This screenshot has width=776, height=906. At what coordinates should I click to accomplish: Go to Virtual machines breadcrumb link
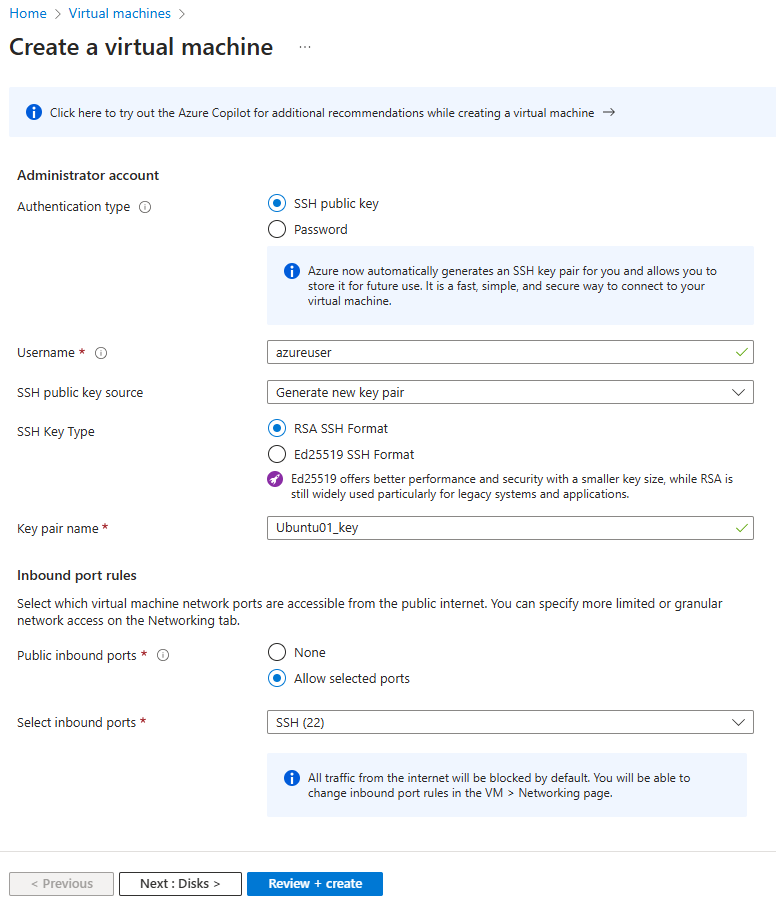pos(120,13)
